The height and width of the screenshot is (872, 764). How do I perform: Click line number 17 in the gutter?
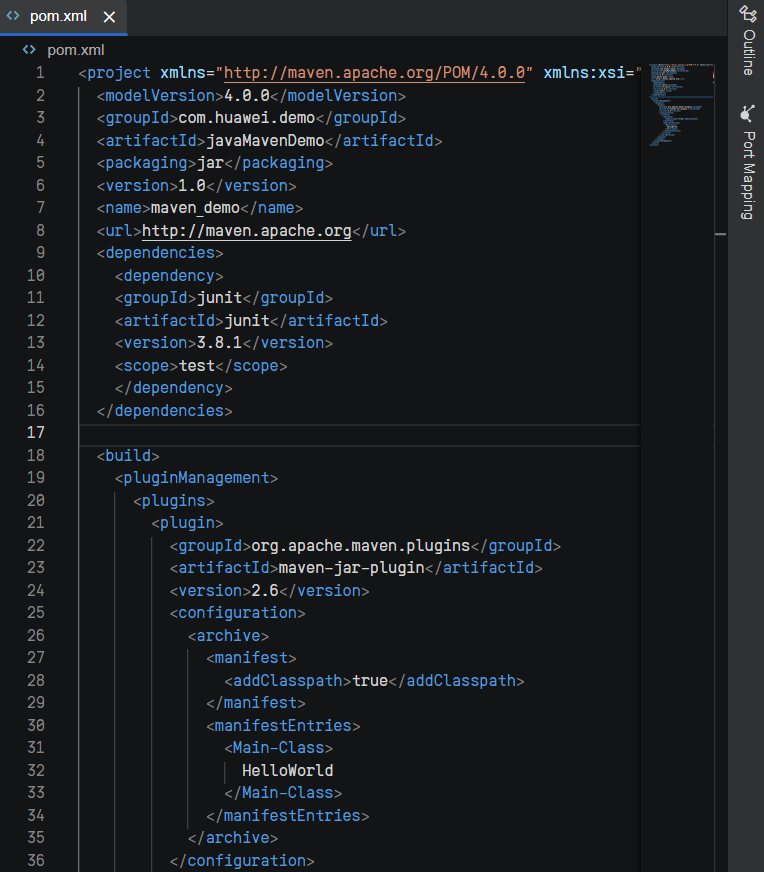[x=36, y=433]
